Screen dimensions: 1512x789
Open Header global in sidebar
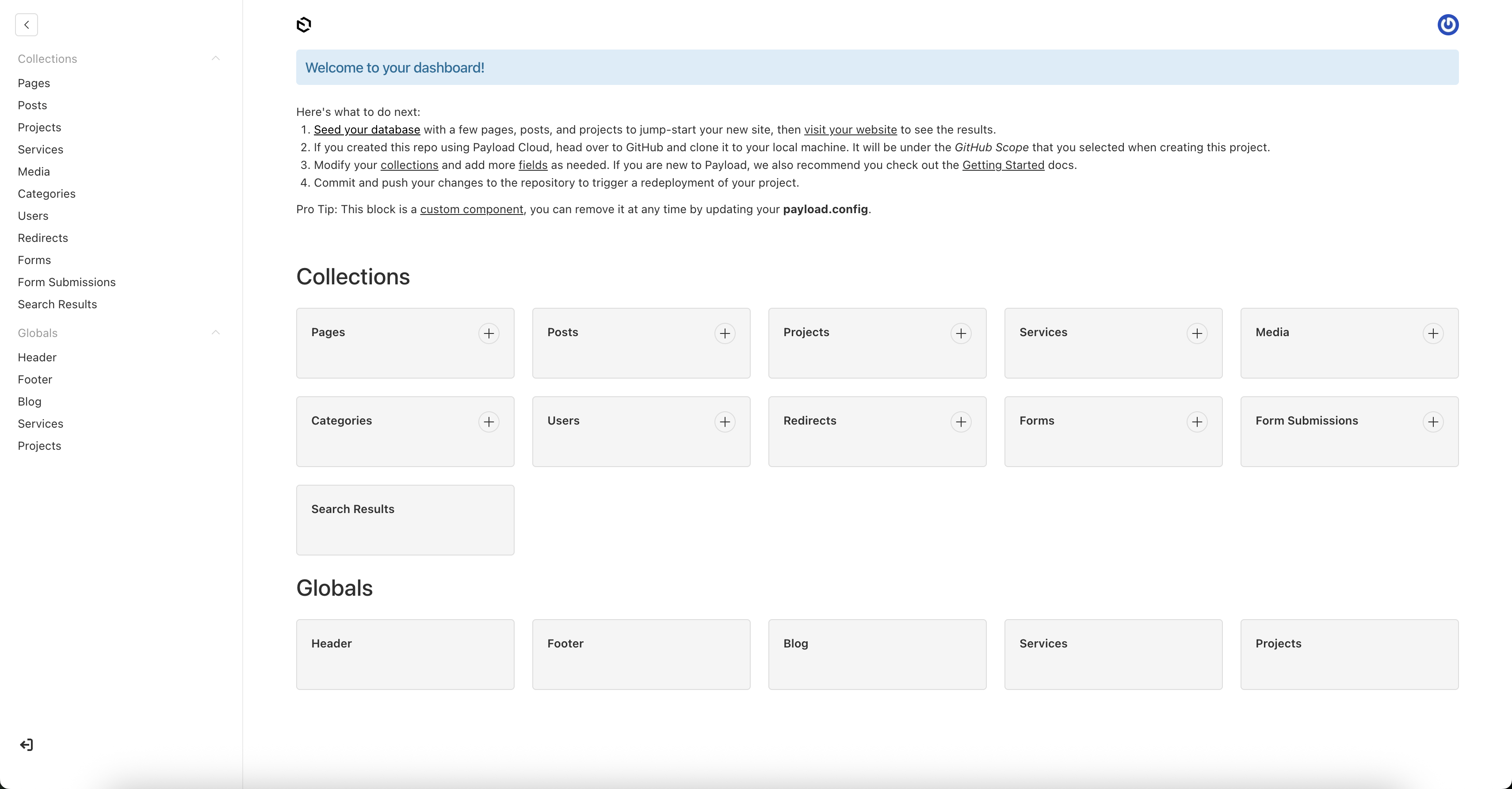37,357
